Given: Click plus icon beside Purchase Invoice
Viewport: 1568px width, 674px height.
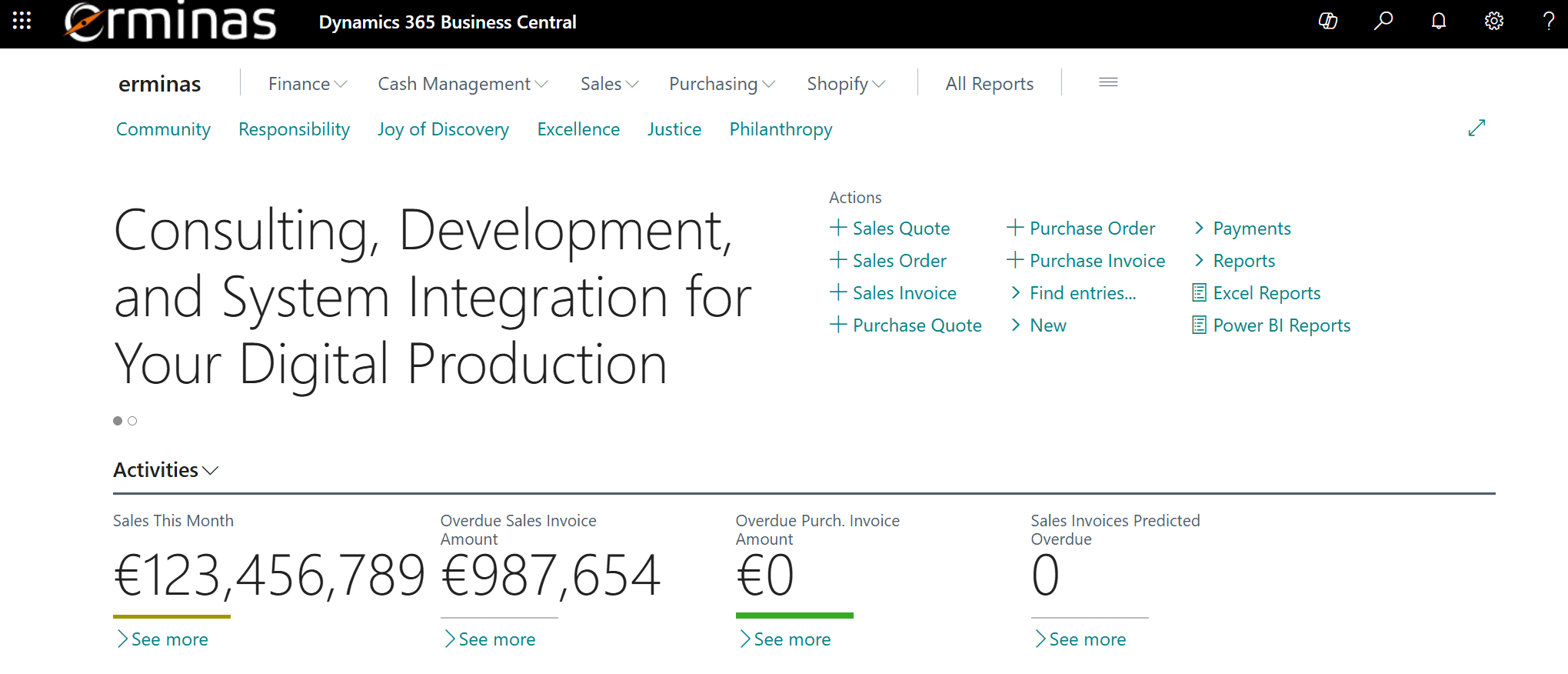Looking at the screenshot, I should (1015, 260).
